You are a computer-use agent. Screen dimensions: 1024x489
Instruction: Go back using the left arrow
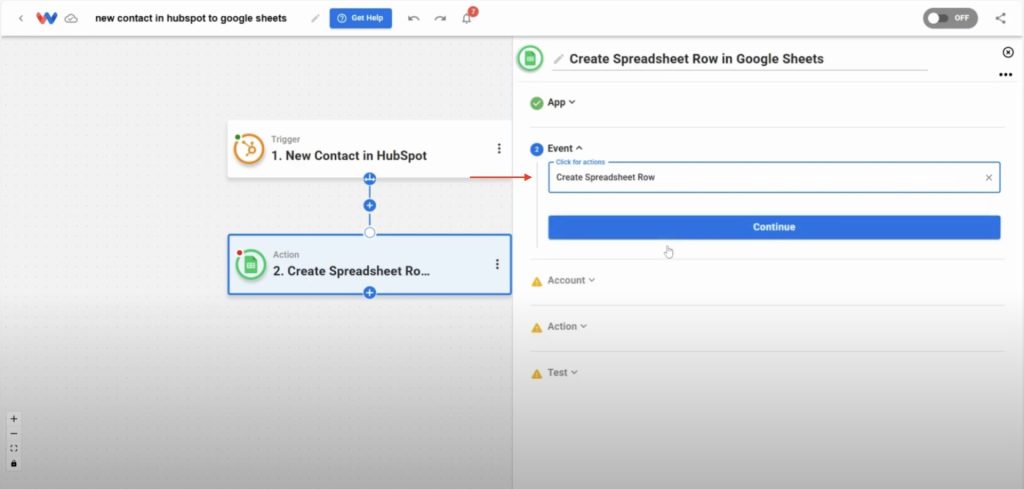(21, 18)
